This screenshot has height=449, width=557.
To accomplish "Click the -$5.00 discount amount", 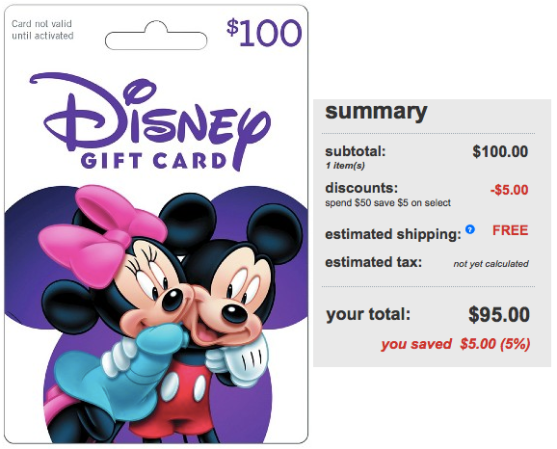I will pos(509,190).
